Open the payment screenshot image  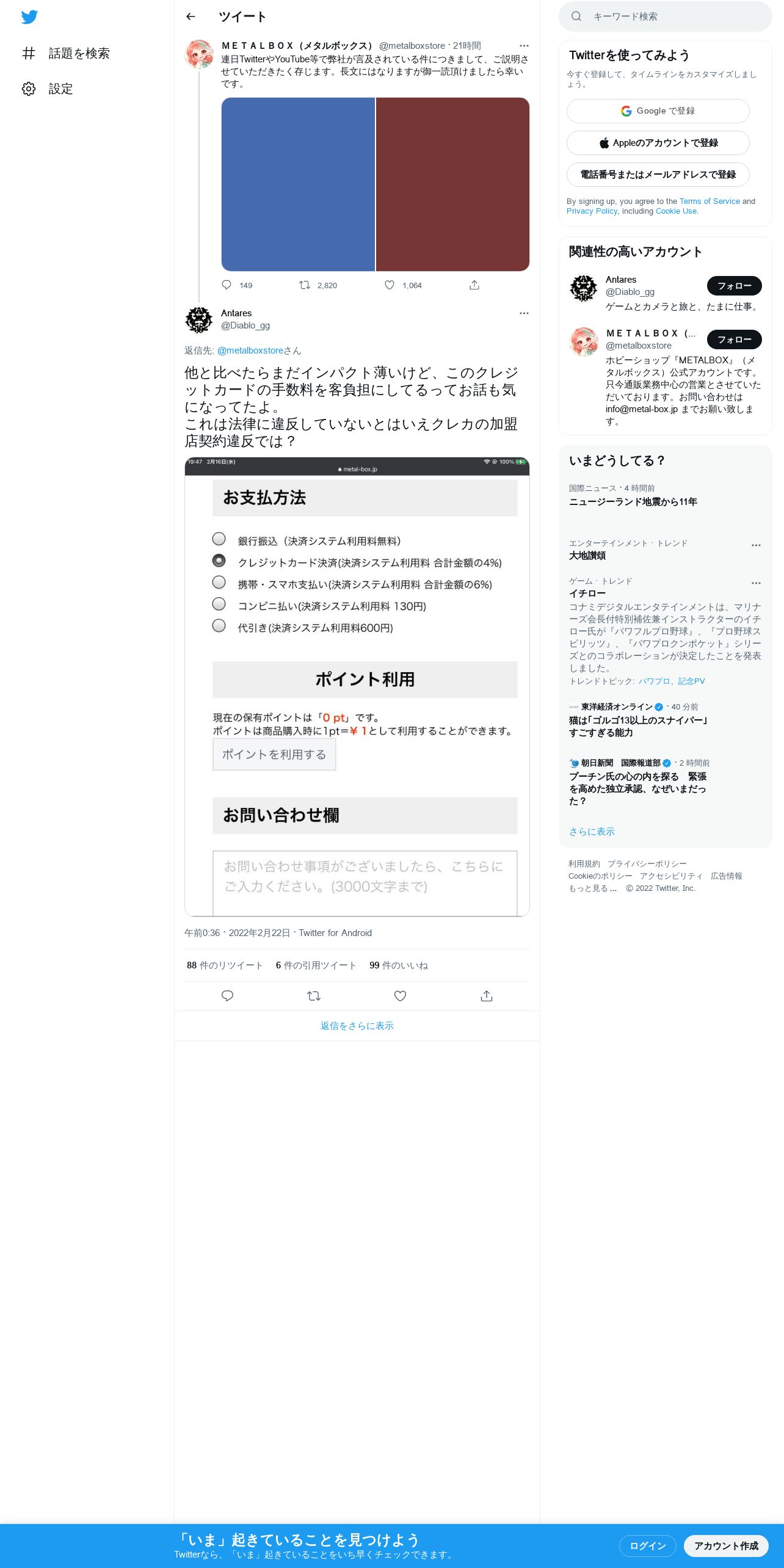coord(357,687)
